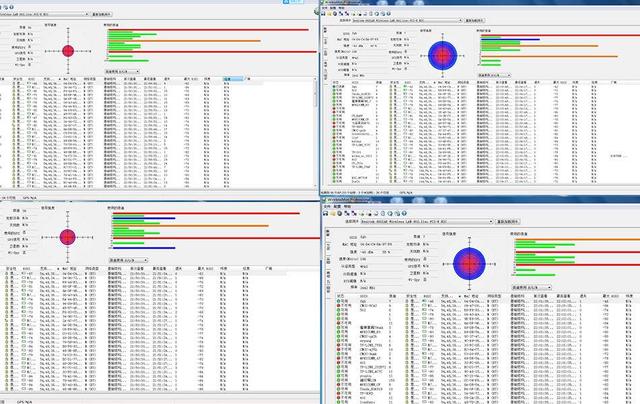Click the MAC address value in top-right summary panel
The width and height of the screenshot is (640, 404).
365,39
